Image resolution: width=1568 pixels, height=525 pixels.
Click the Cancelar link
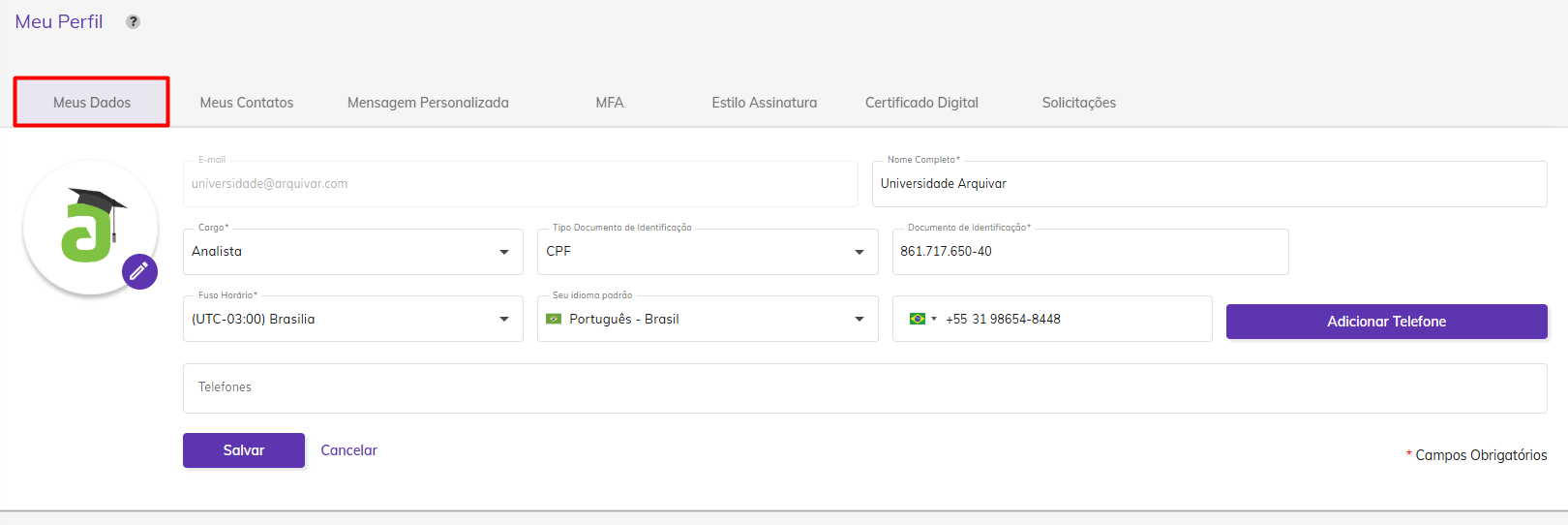(x=349, y=450)
